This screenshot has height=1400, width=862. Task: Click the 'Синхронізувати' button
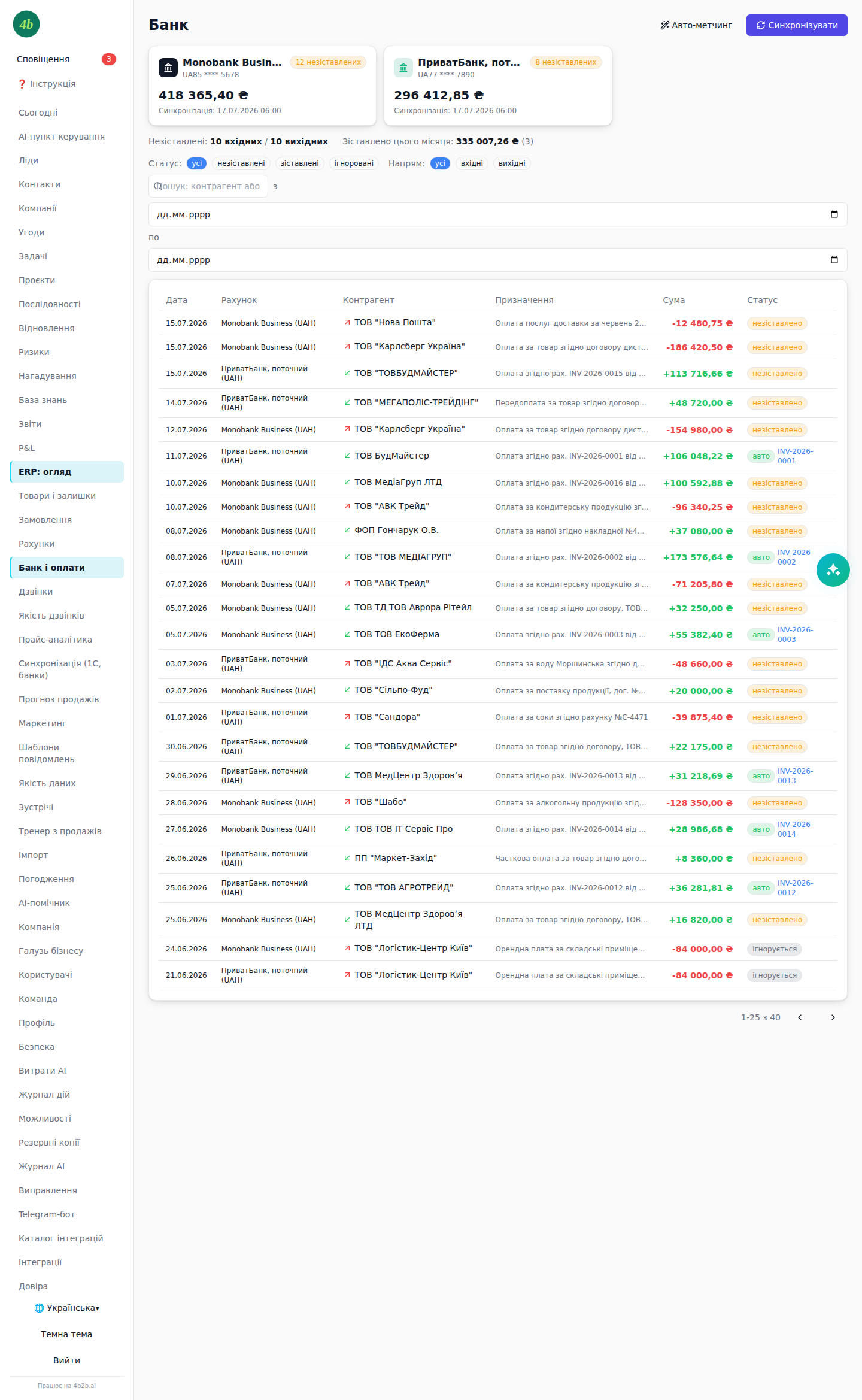(x=797, y=25)
